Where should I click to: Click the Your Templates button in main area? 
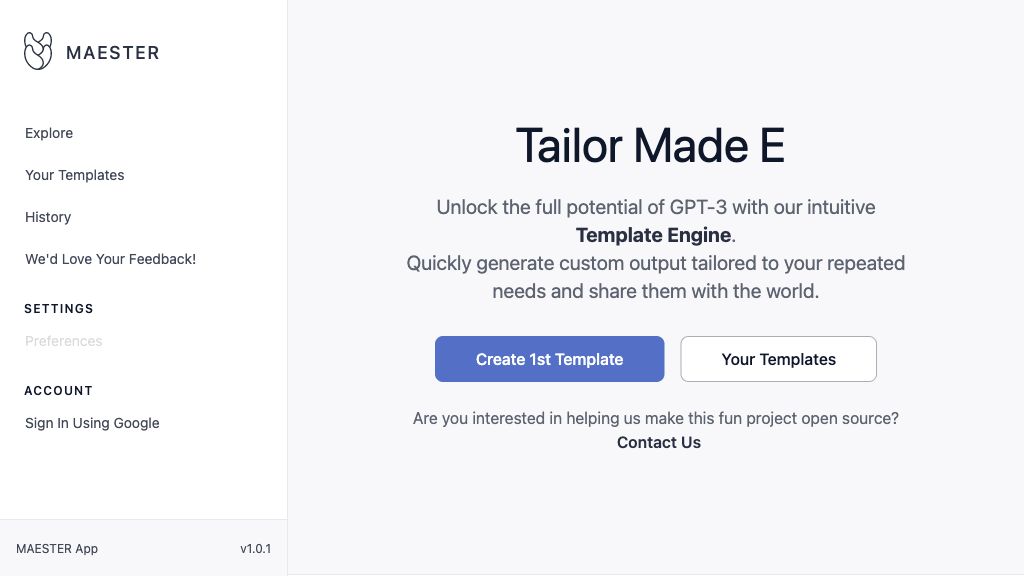[x=778, y=359]
